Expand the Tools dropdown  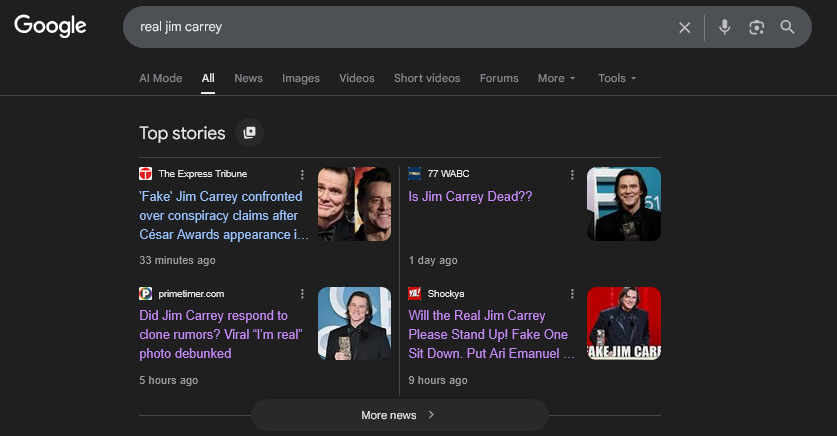pyautogui.click(x=616, y=78)
